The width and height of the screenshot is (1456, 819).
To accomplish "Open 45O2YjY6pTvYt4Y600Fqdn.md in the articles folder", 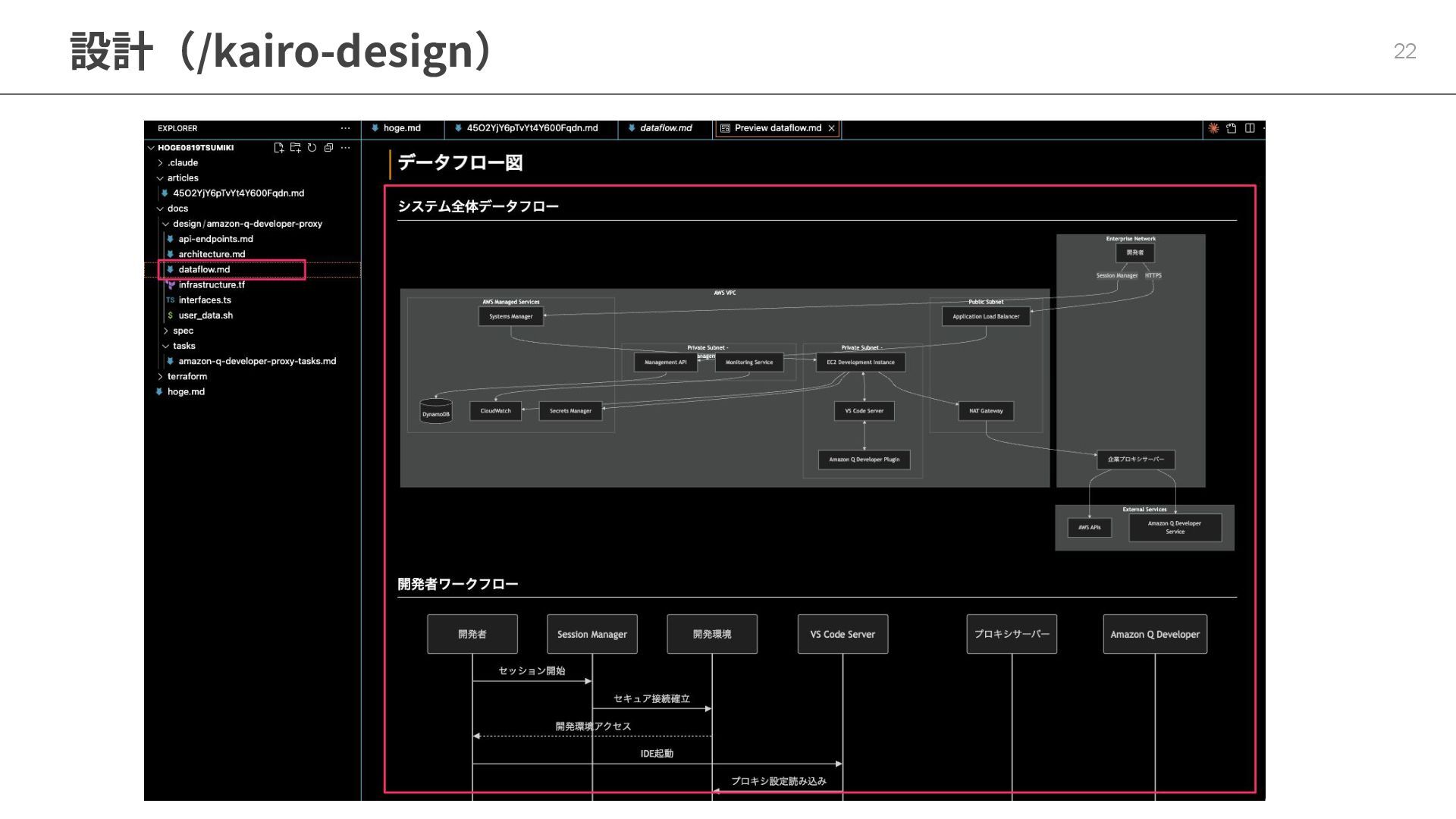I will [238, 193].
